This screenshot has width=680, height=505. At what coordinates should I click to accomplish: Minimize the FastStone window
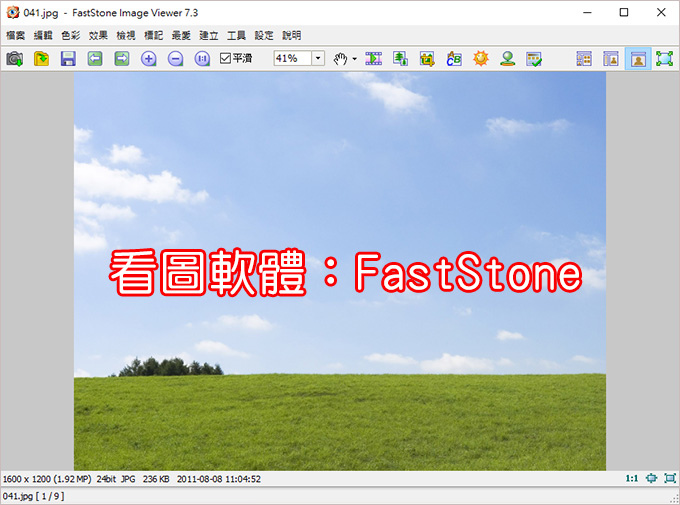point(587,12)
